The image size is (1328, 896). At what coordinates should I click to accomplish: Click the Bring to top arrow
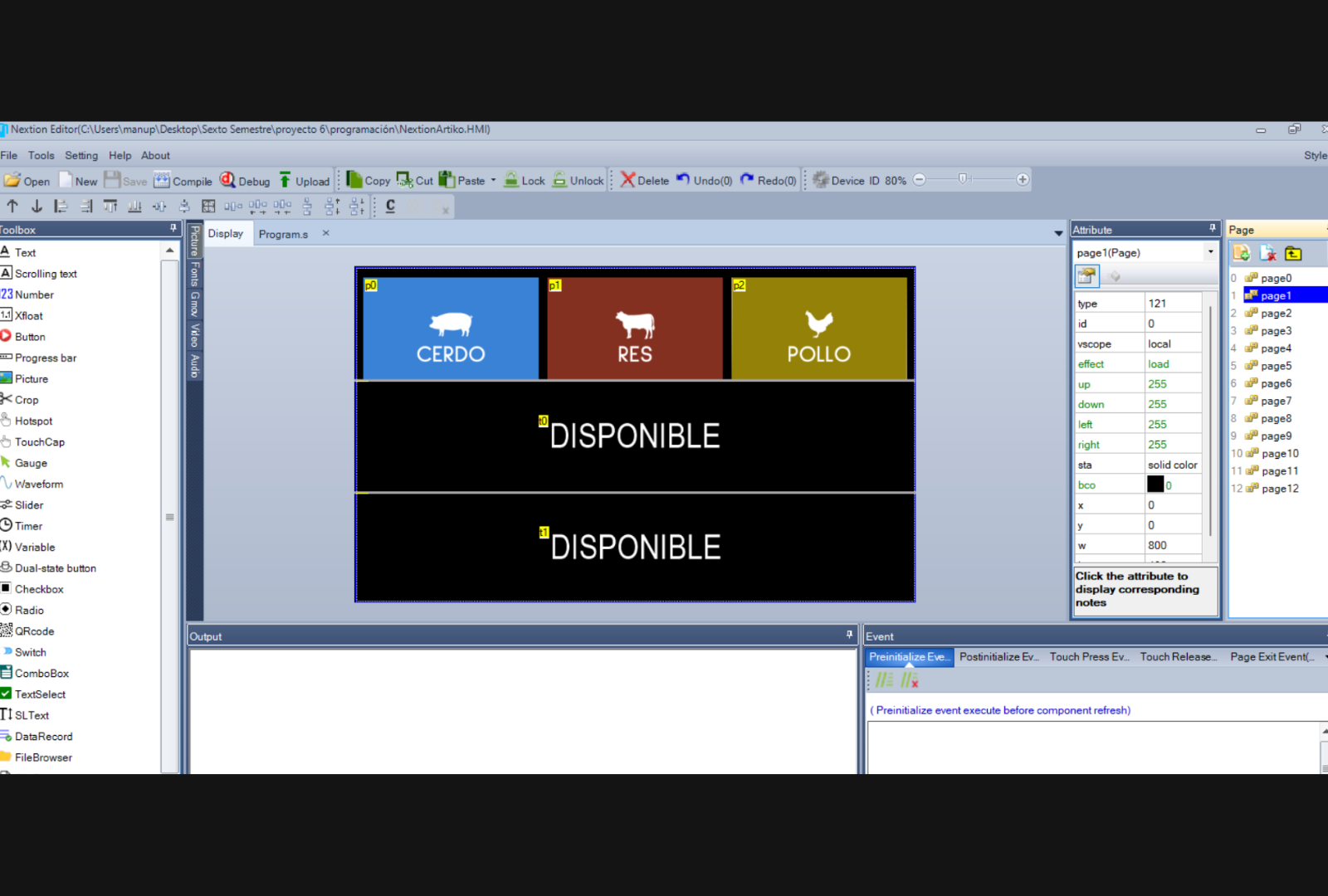[12, 207]
